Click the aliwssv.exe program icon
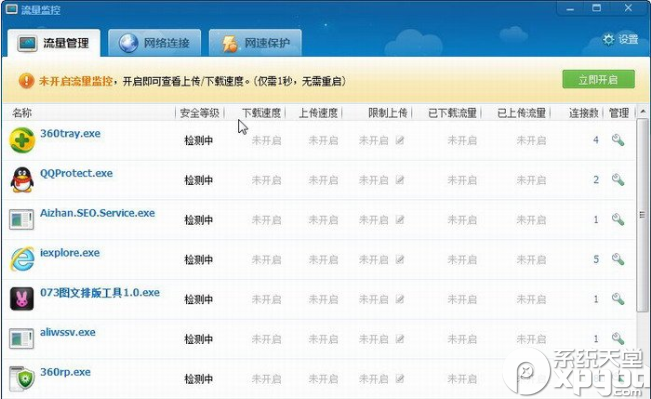 click(22, 339)
